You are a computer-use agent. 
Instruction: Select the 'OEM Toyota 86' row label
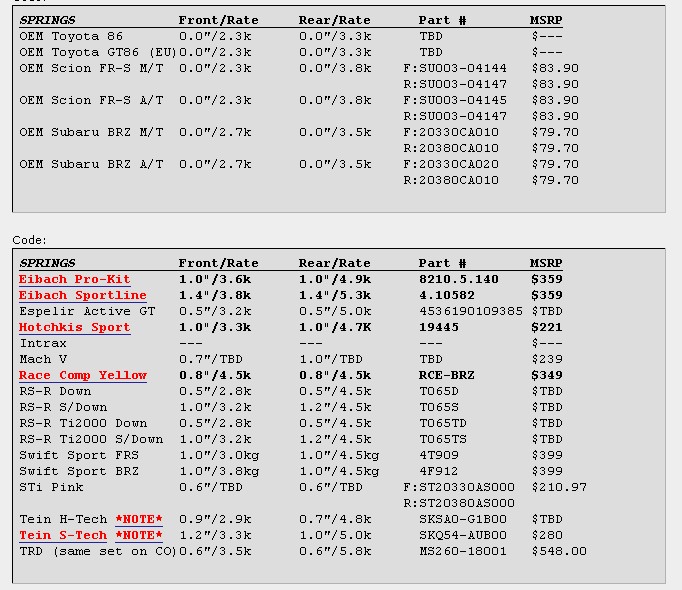[x=71, y=36]
